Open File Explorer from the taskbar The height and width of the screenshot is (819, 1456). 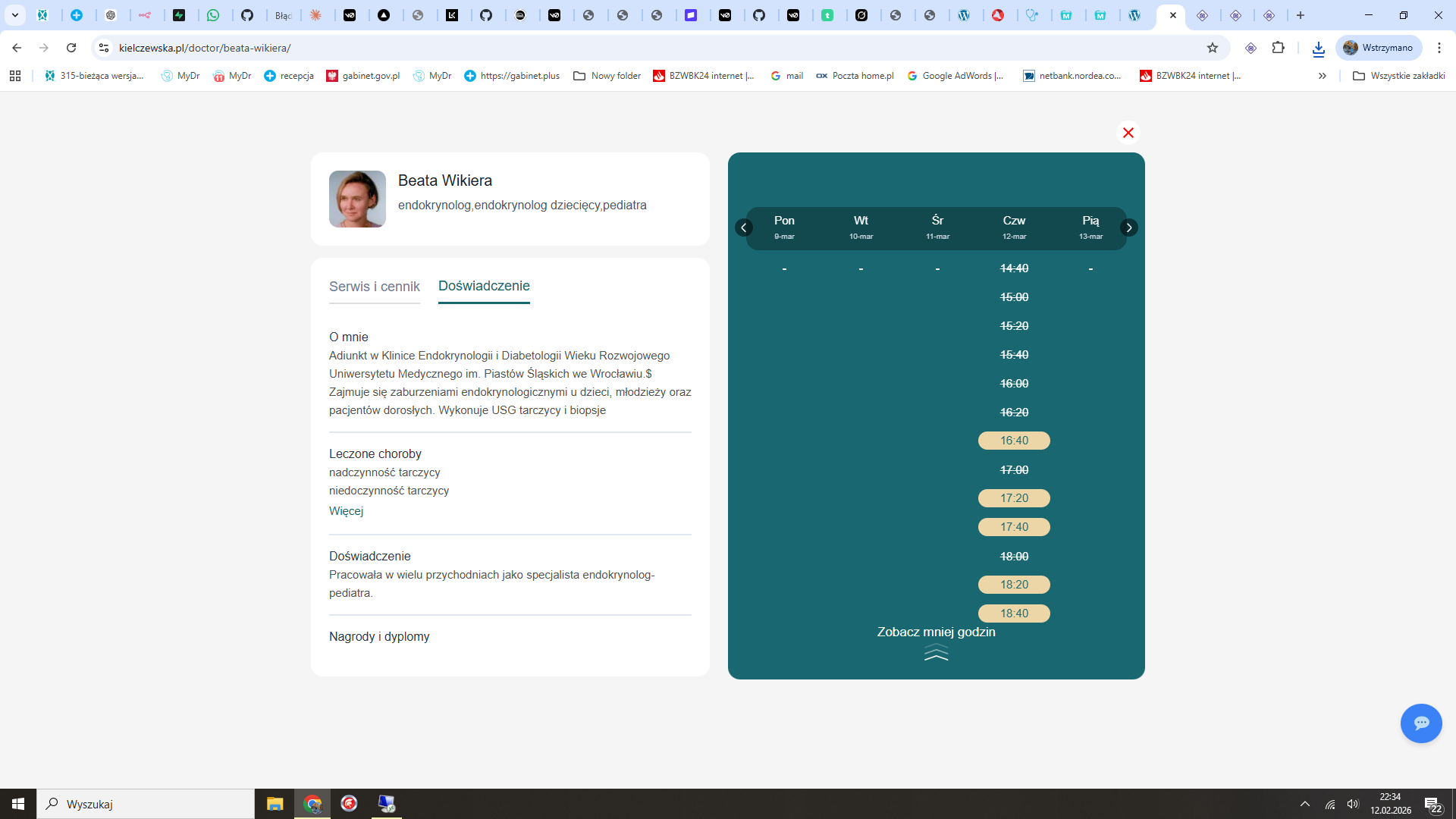(x=275, y=804)
